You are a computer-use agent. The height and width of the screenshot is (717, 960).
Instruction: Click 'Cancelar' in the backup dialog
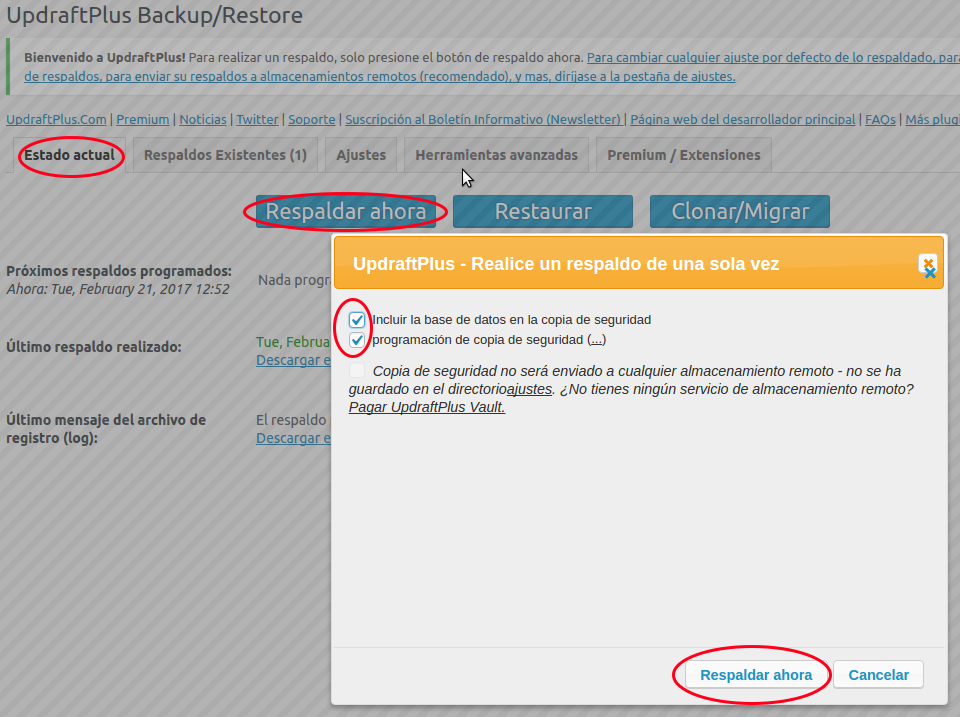(879, 675)
